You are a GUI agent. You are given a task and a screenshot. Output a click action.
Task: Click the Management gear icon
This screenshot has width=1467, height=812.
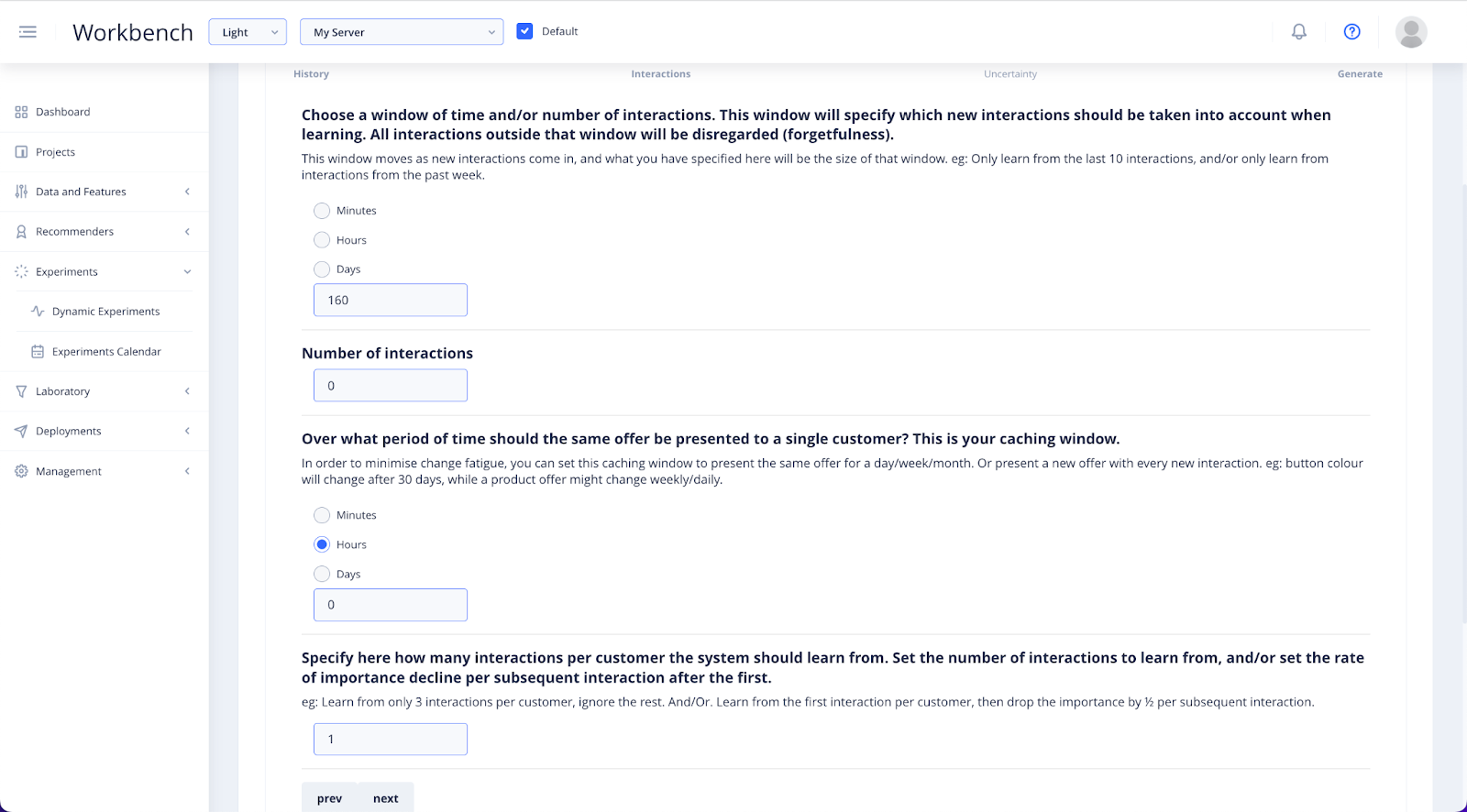tap(21, 471)
